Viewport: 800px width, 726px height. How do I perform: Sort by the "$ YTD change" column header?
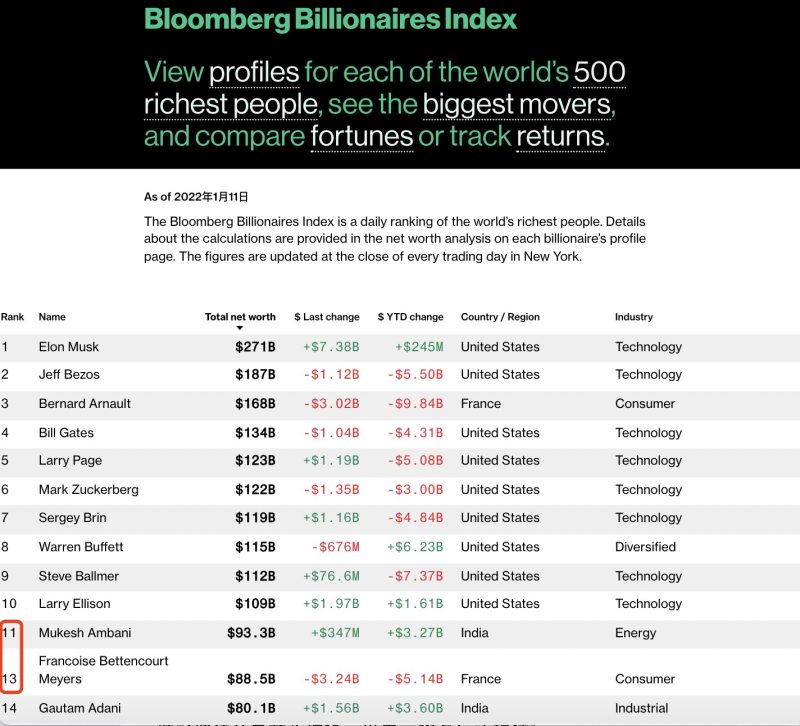pyautogui.click(x=410, y=317)
